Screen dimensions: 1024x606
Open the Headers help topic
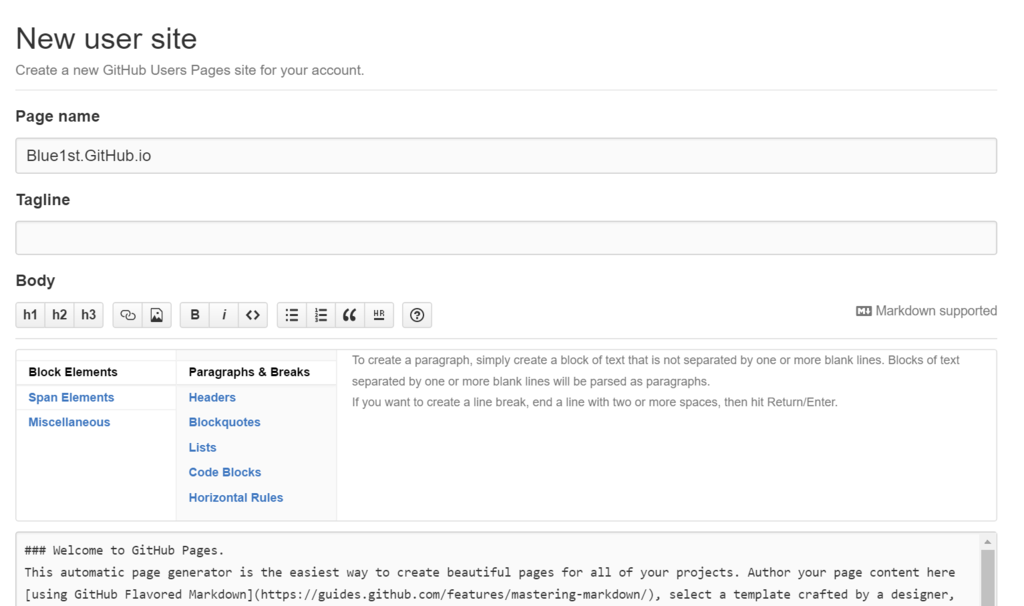(x=212, y=397)
